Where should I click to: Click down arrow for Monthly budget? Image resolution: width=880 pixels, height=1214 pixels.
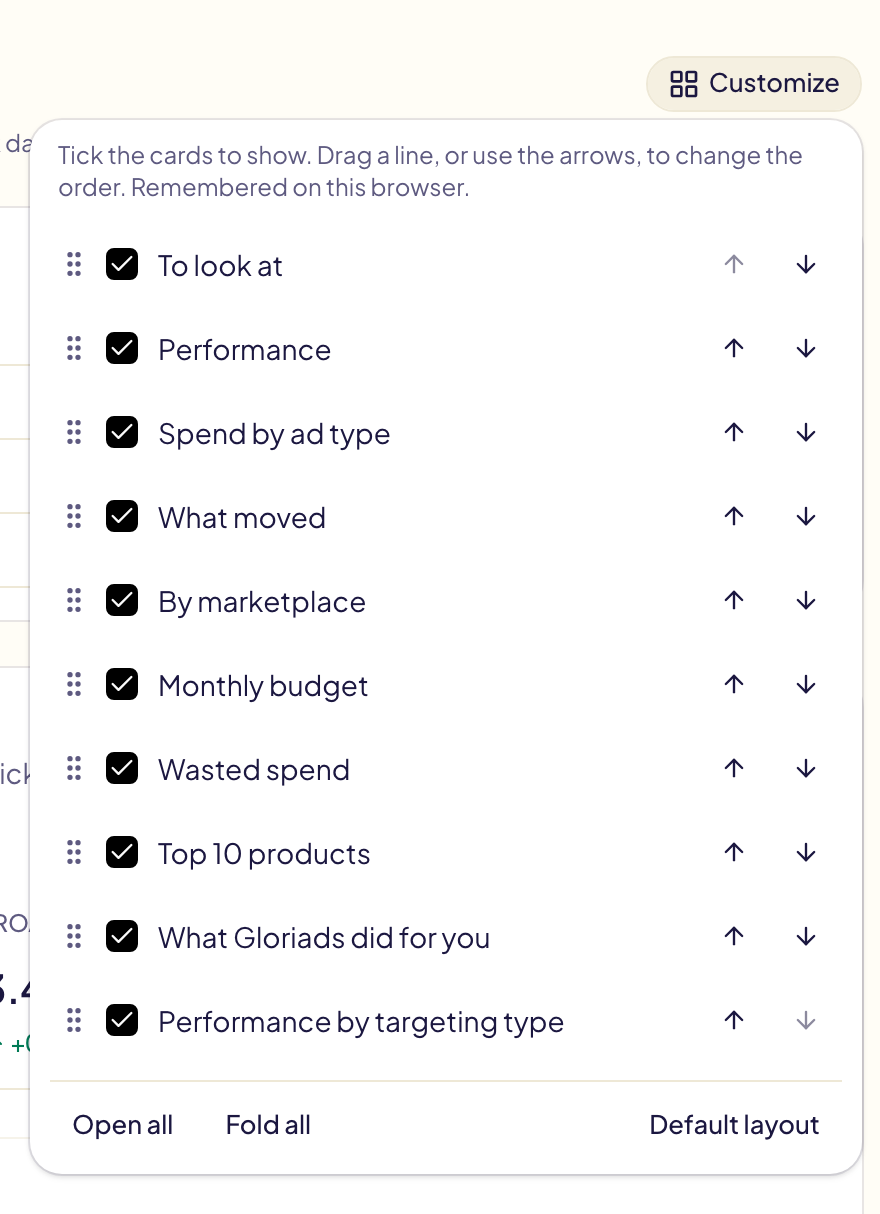tap(806, 684)
